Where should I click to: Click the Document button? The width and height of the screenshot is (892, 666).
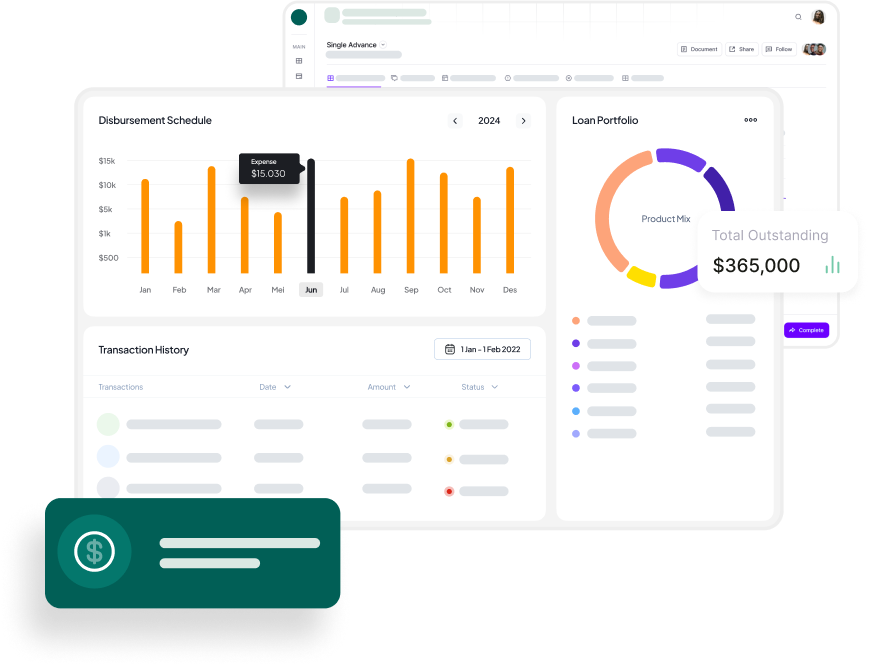699,49
